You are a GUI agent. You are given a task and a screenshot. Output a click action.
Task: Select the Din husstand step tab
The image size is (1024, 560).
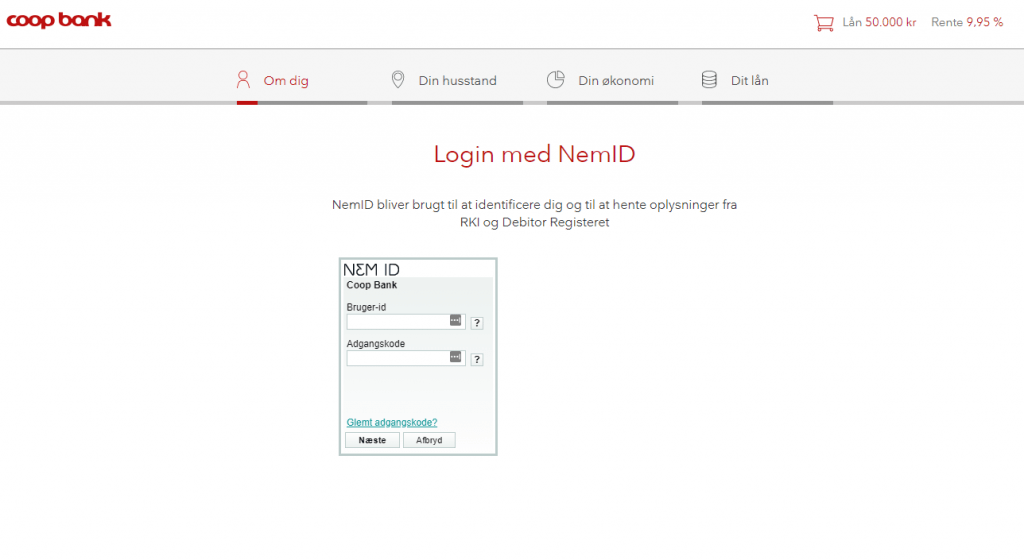[457, 81]
